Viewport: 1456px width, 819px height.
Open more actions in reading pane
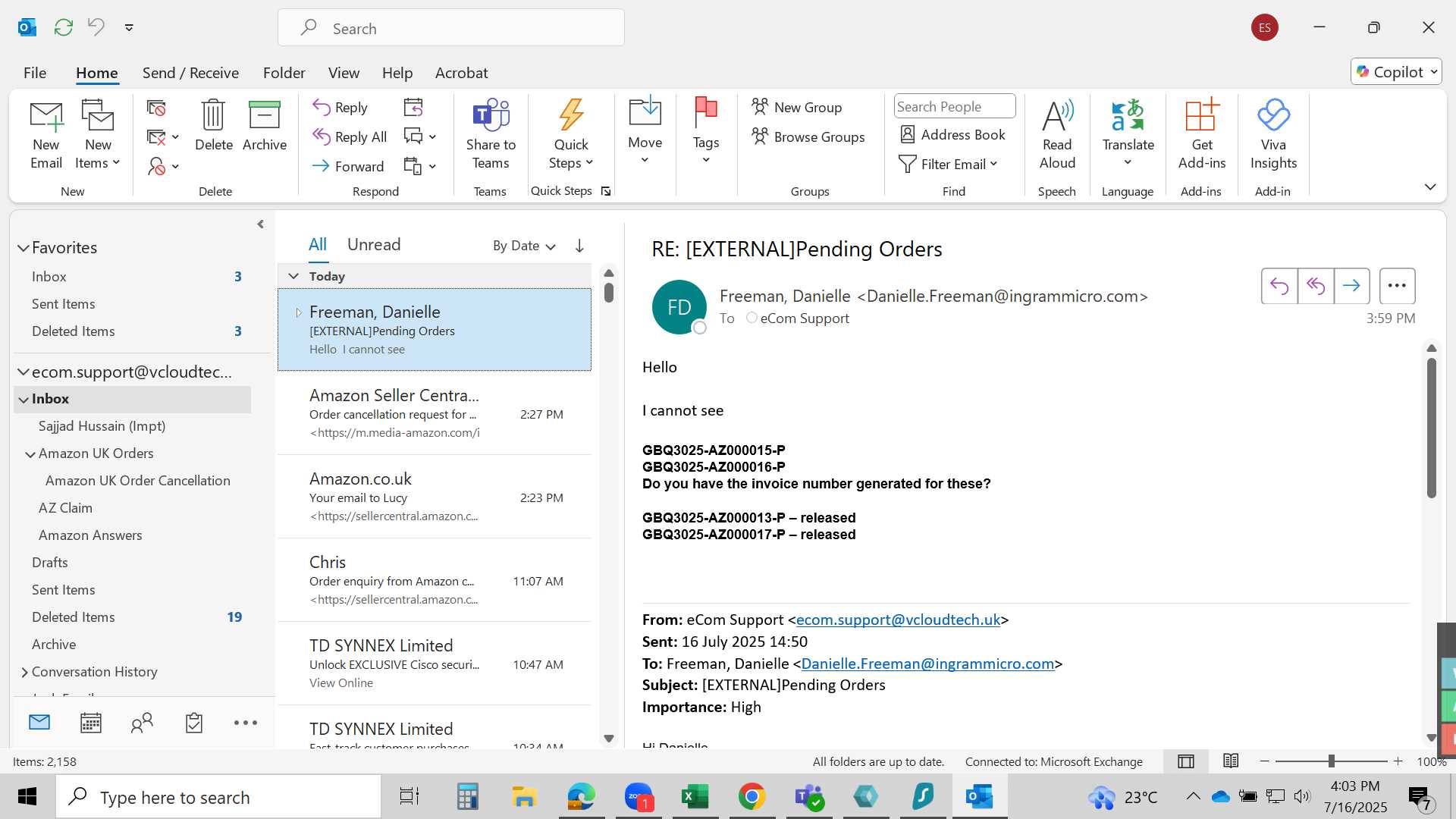click(1397, 286)
